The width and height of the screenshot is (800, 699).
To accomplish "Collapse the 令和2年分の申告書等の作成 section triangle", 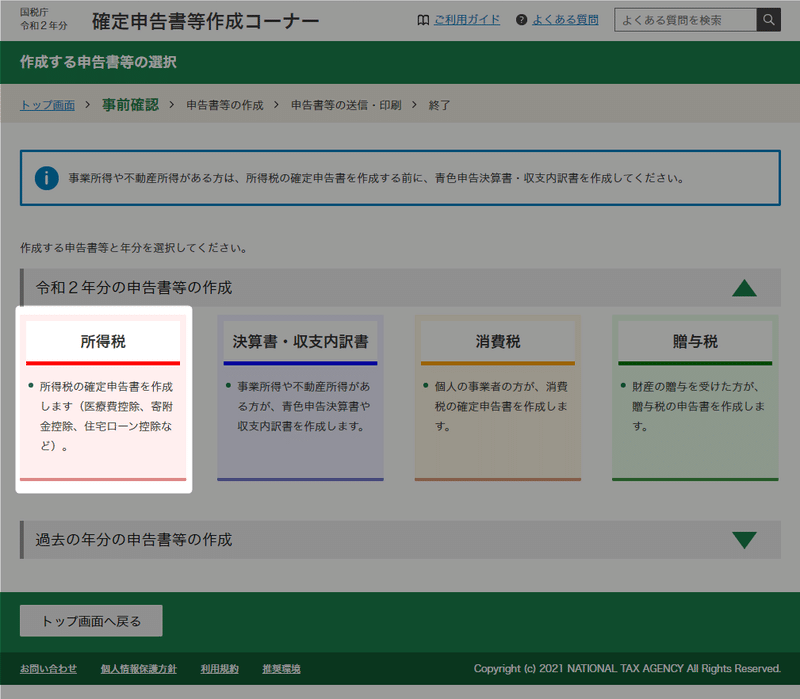I will click(x=744, y=288).
